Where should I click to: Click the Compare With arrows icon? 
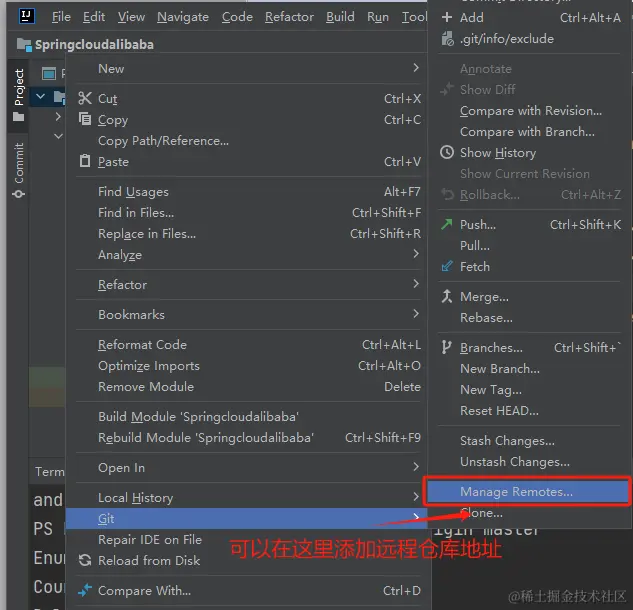pos(85,590)
